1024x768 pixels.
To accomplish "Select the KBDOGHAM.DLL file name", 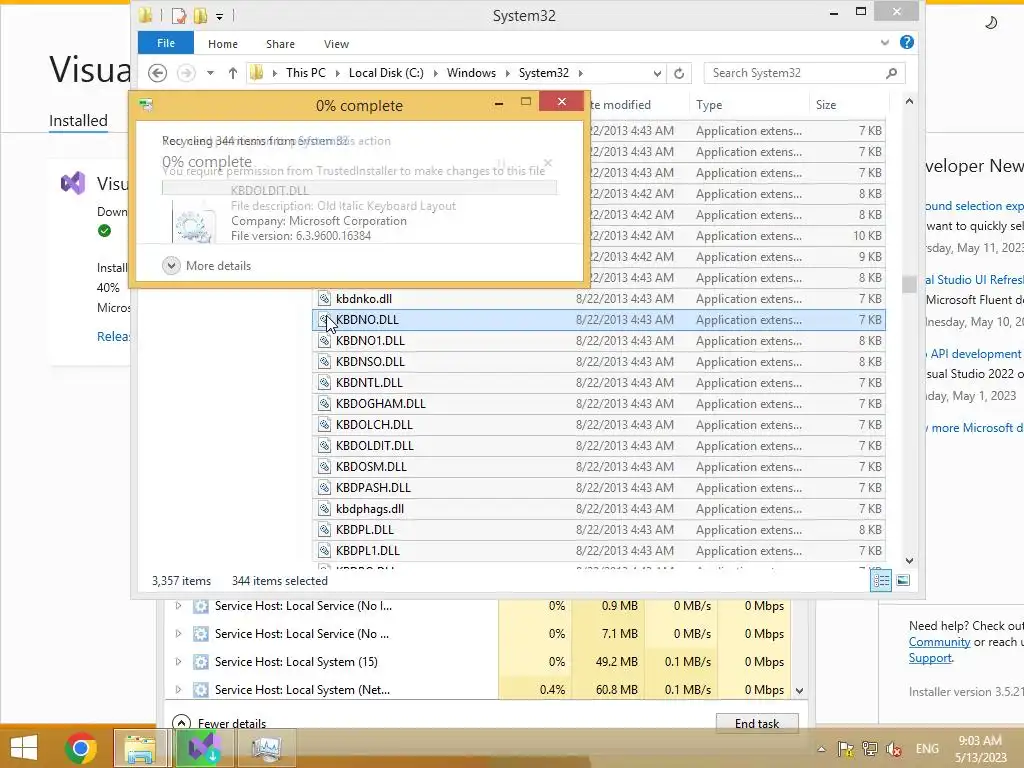I will pos(381,404).
